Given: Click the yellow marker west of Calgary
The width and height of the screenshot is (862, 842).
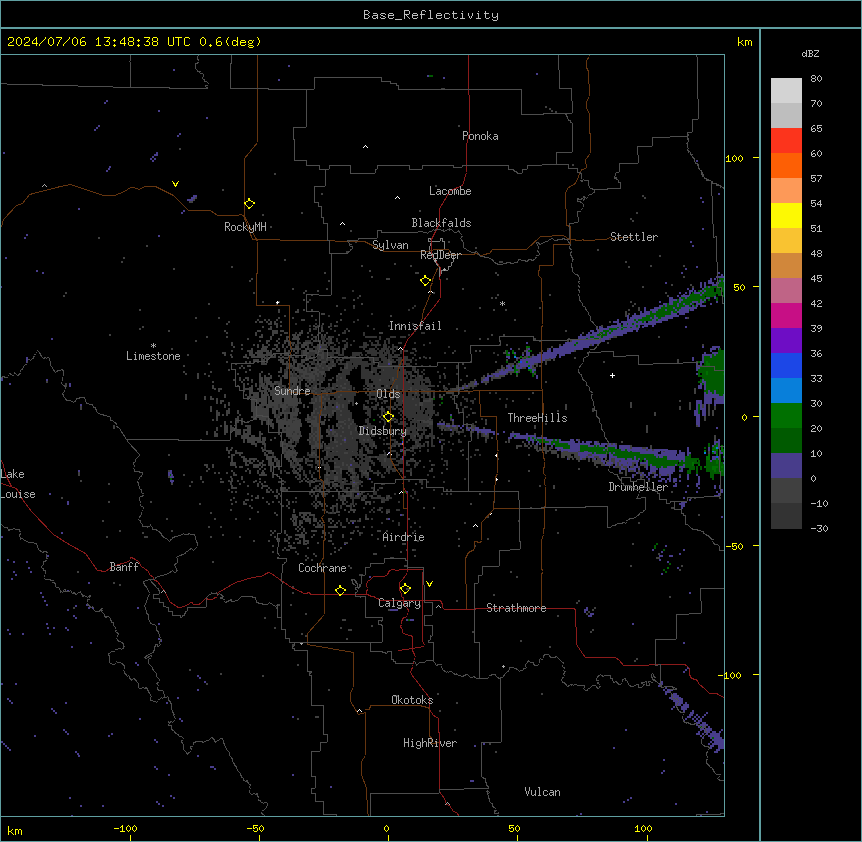Looking at the screenshot, I should [x=340, y=590].
